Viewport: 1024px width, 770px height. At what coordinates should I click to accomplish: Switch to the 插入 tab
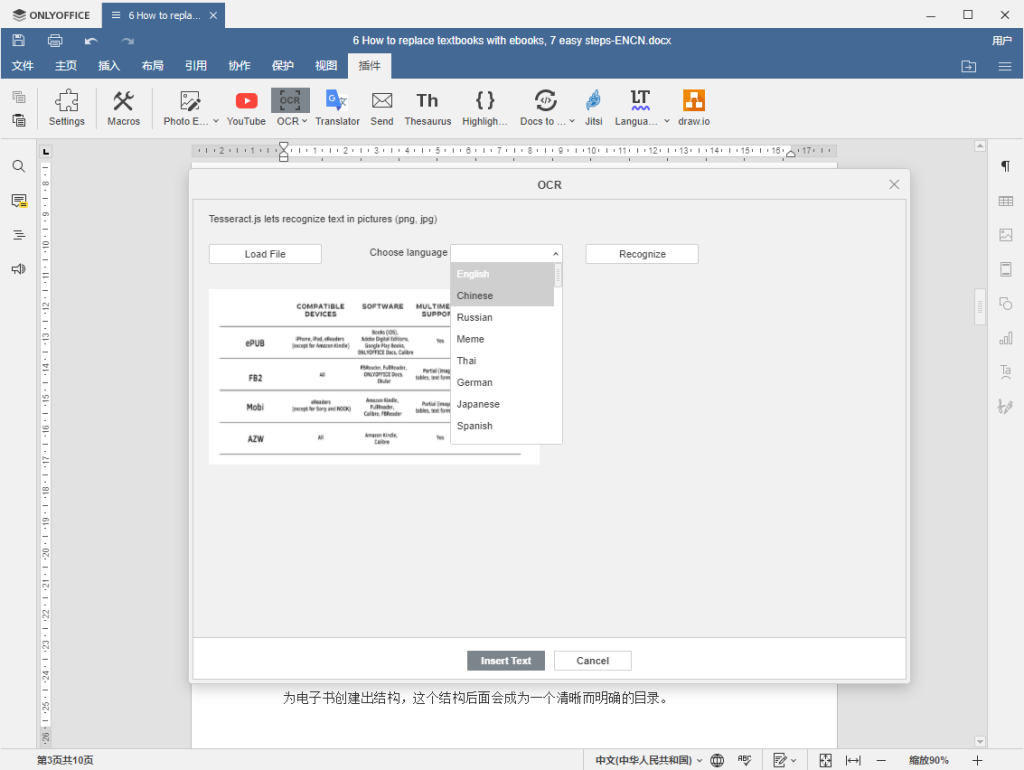109,66
